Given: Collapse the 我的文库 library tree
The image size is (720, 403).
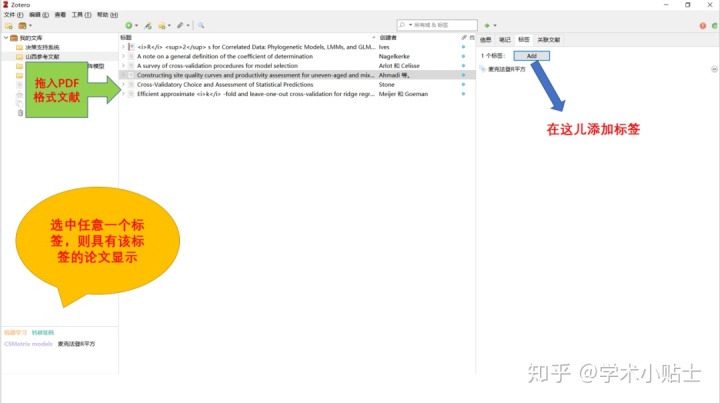Looking at the screenshot, I should [x=6, y=38].
